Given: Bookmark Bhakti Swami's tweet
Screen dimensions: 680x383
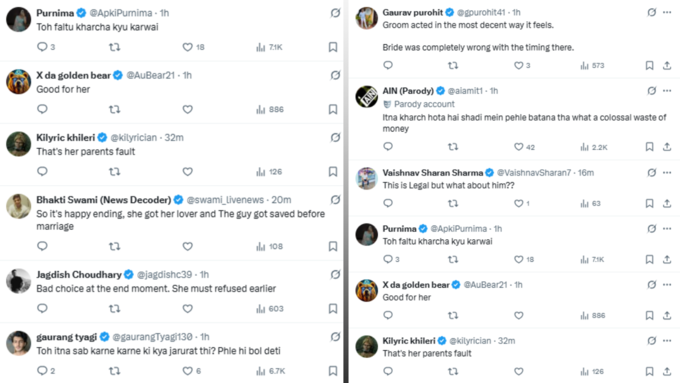Looking at the screenshot, I should click(333, 246).
